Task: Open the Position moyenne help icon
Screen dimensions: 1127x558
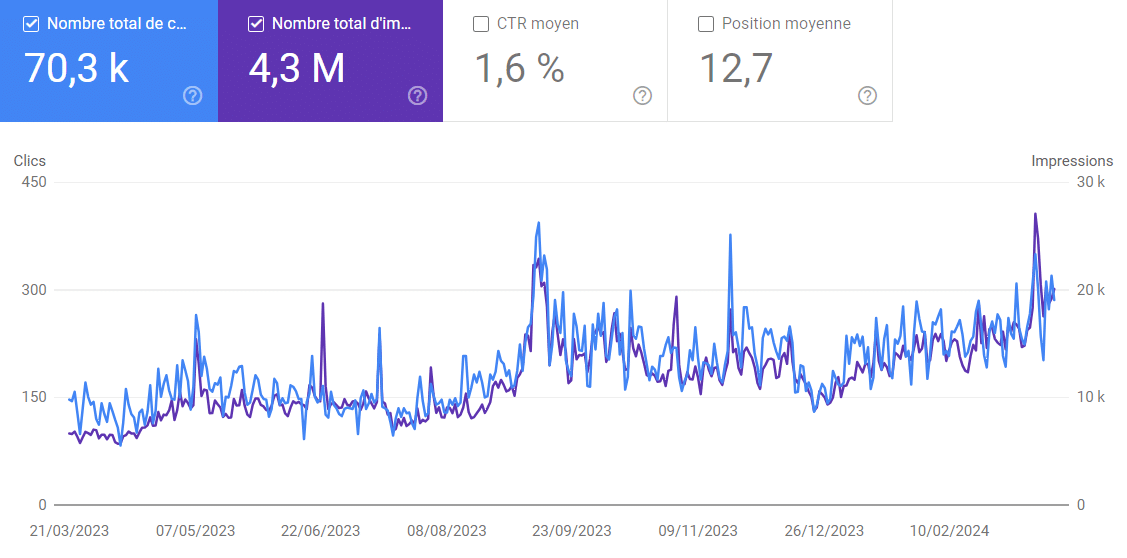Action: (x=868, y=96)
